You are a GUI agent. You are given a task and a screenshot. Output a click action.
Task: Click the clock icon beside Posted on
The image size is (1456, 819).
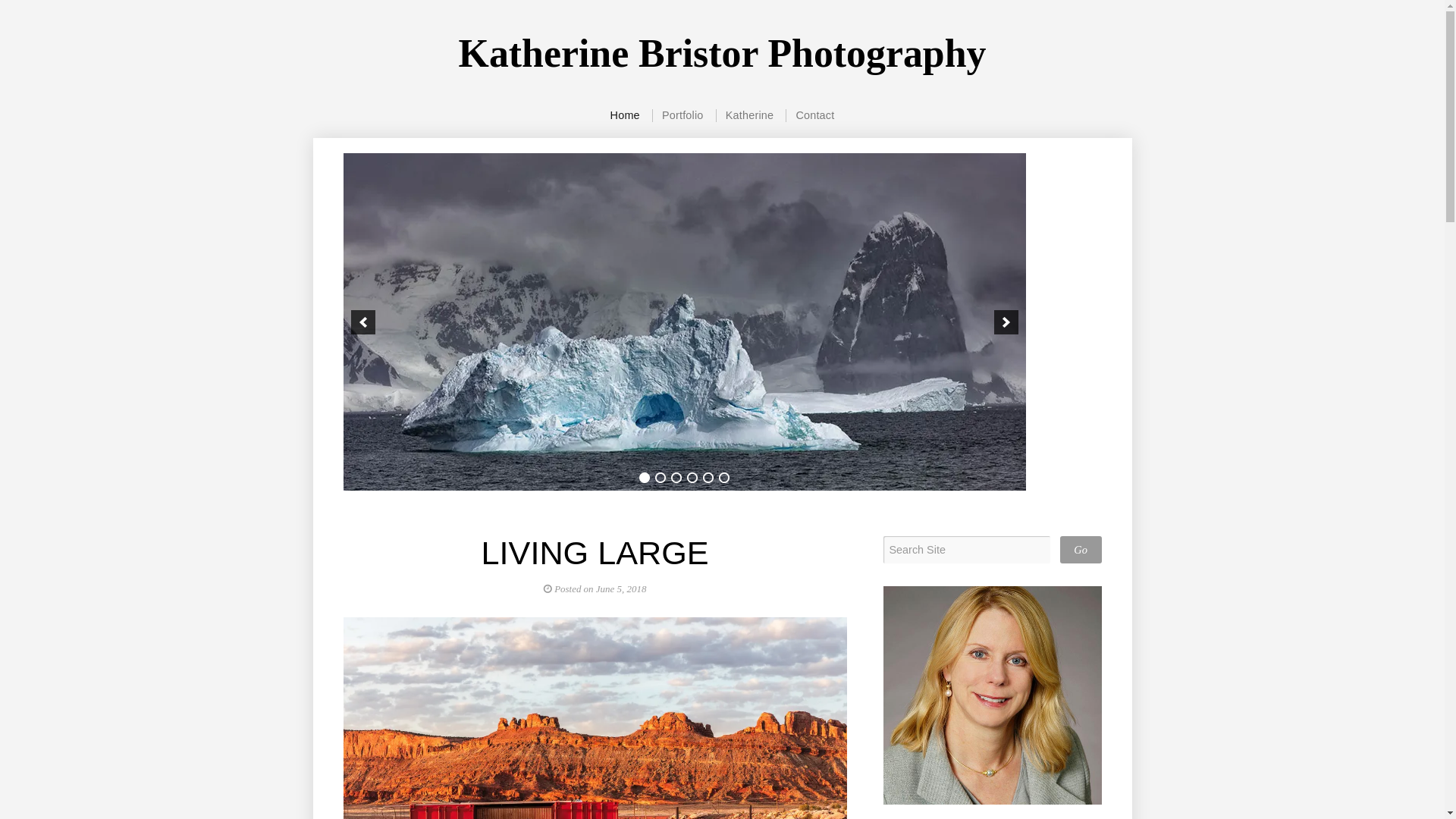[x=548, y=589]
